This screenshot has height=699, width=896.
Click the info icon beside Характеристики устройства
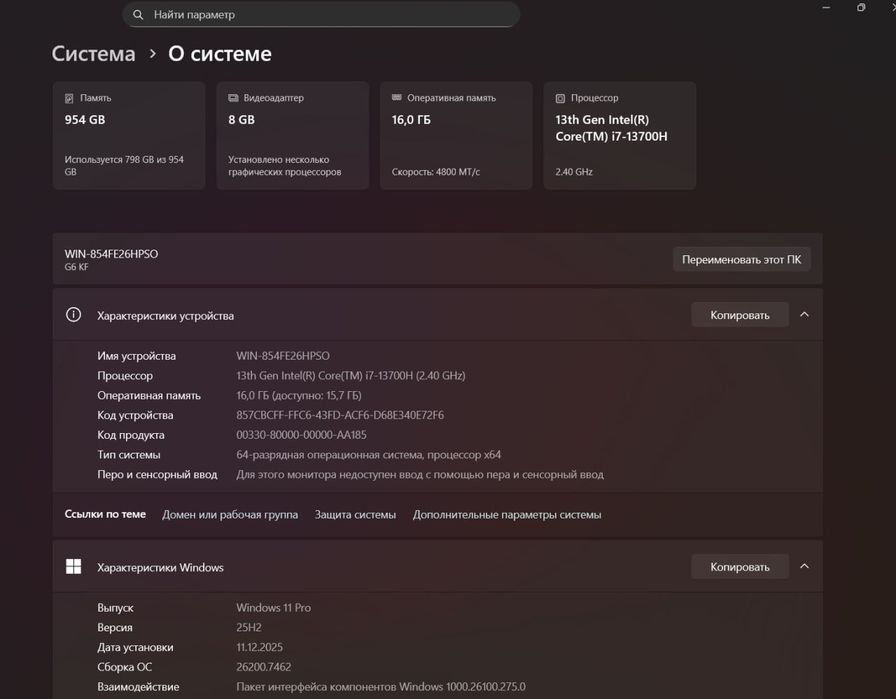(x=73, y=315)
